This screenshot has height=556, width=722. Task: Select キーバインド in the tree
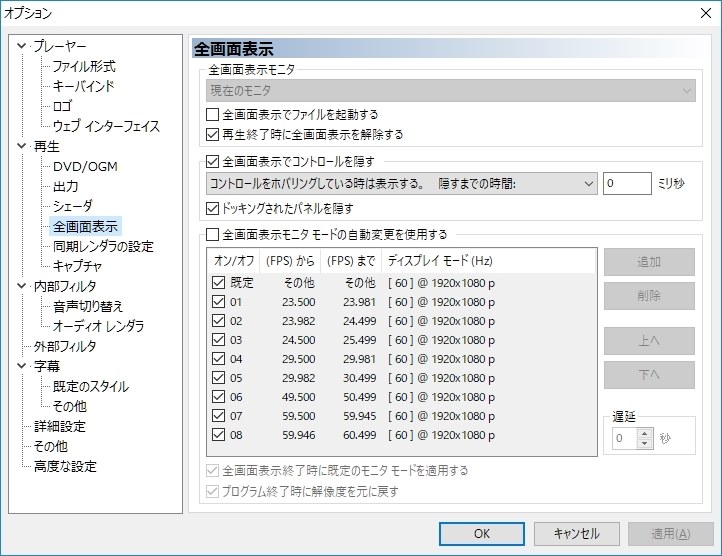(83, 86)
